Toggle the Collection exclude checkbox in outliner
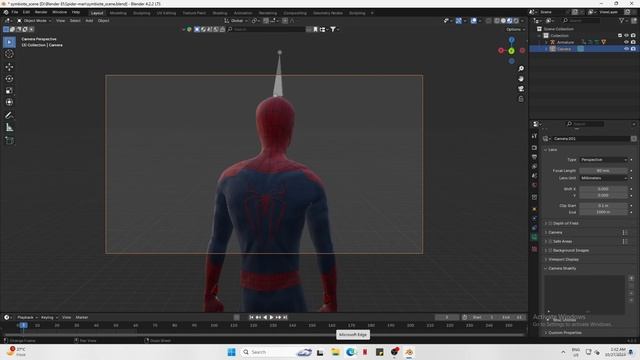The height and width of the screenshot is (360, 640). [620, 36]
